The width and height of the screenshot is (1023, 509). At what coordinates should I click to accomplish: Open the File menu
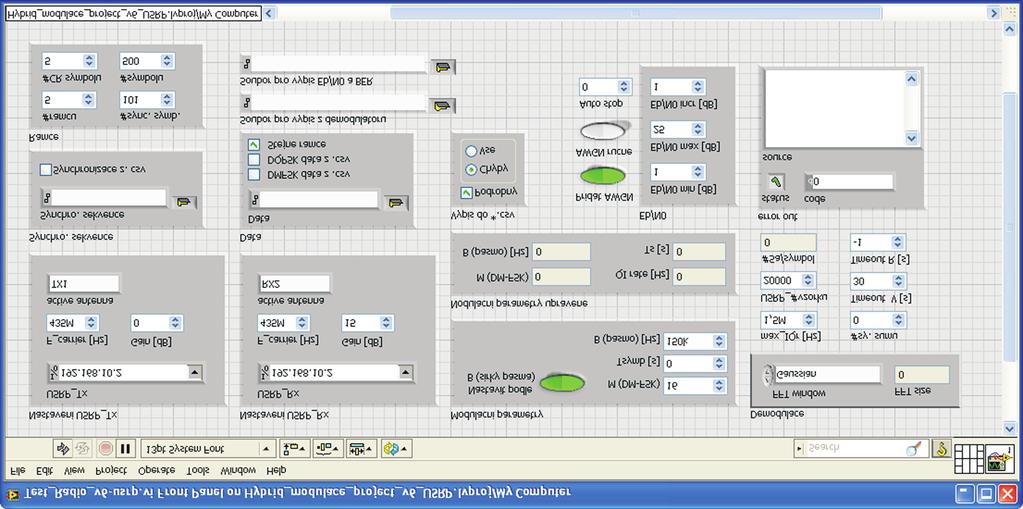click(18, 470)
